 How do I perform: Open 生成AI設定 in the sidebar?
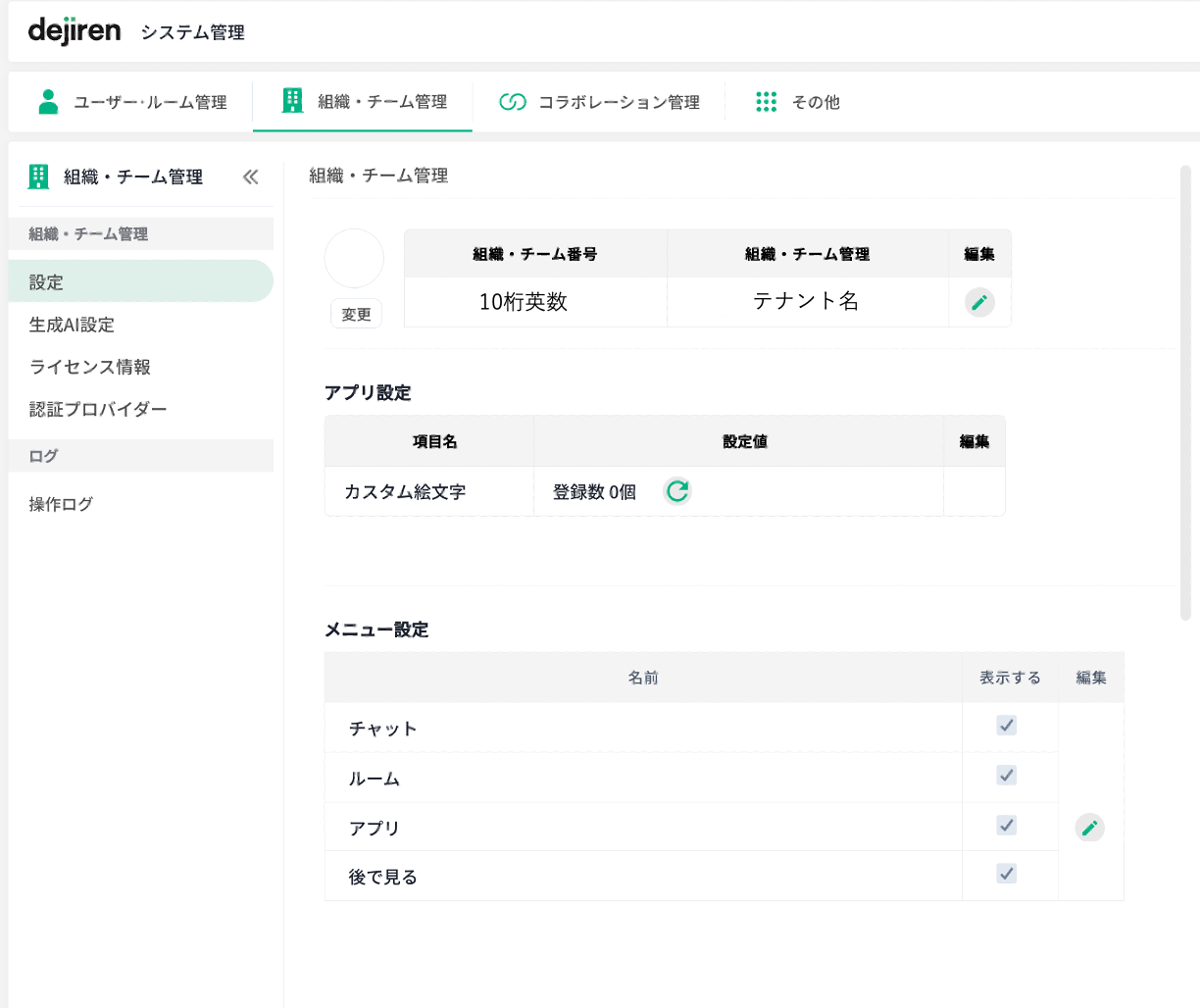tap(72, 325)
